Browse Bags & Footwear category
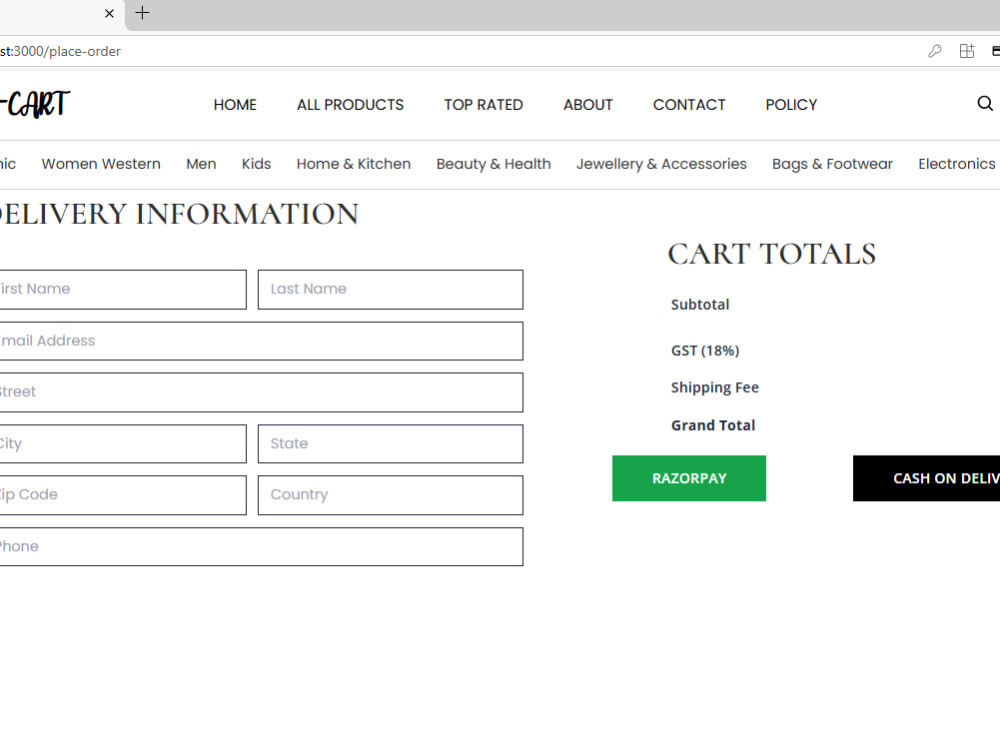This screenshot has width=1000, height=750. tap(832, 164)
